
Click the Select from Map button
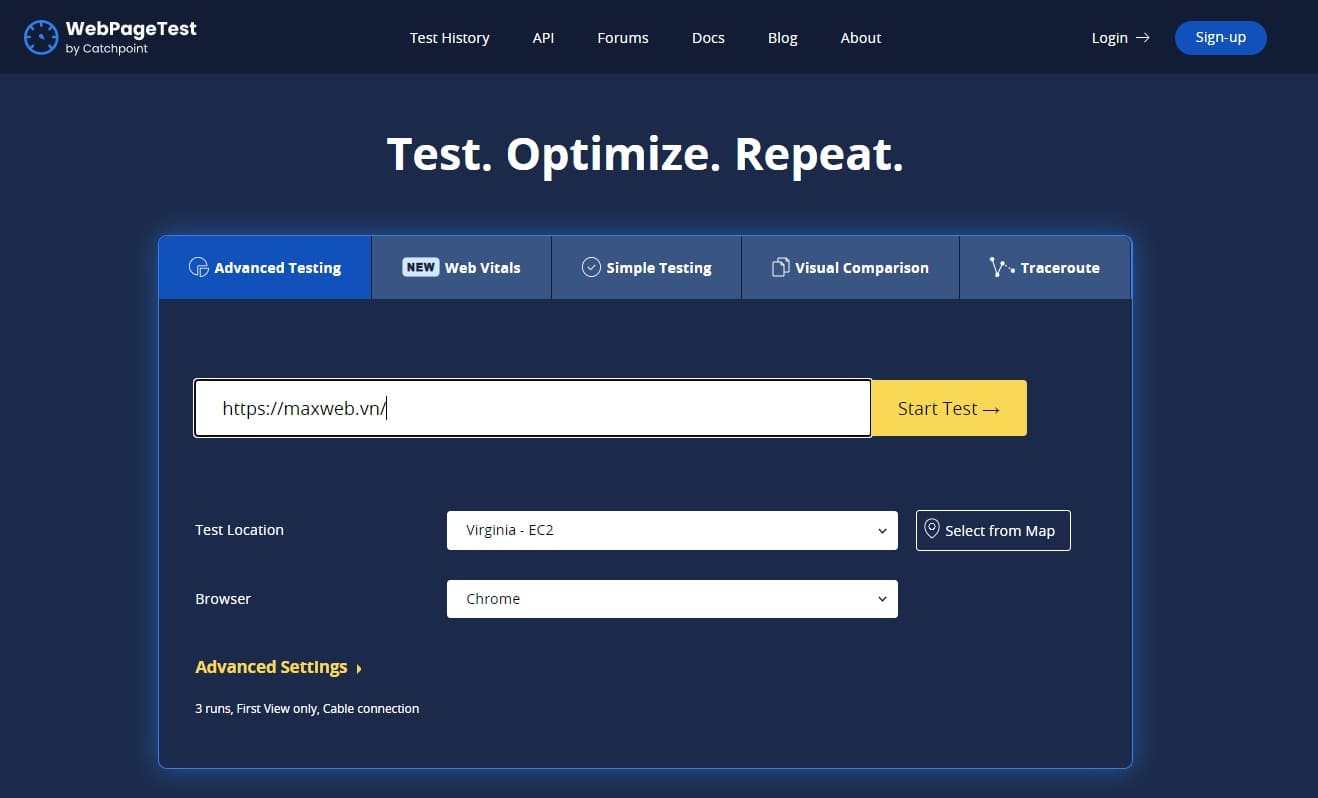993,530
